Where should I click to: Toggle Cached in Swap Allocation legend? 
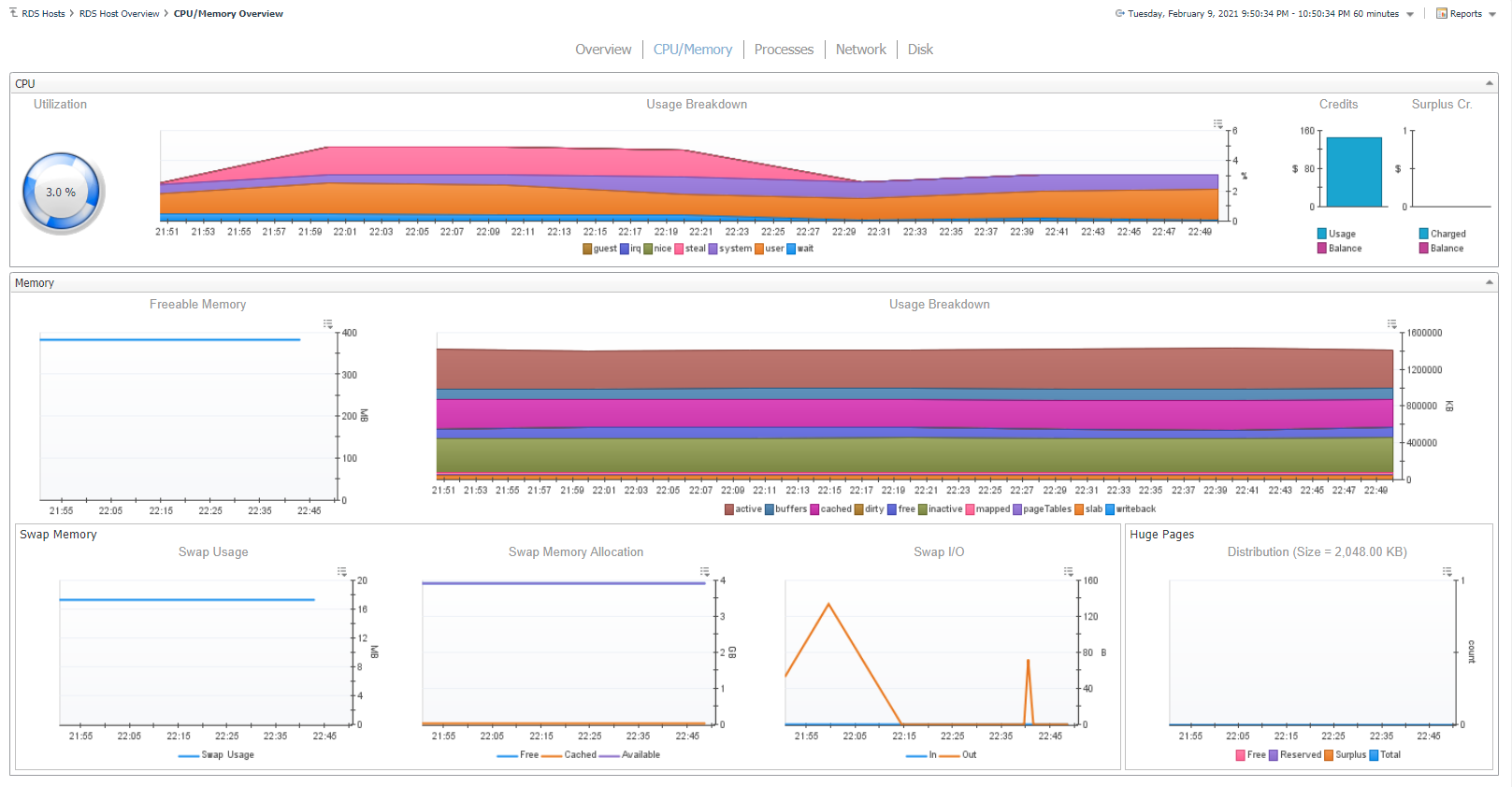click(x=569, y=755)
